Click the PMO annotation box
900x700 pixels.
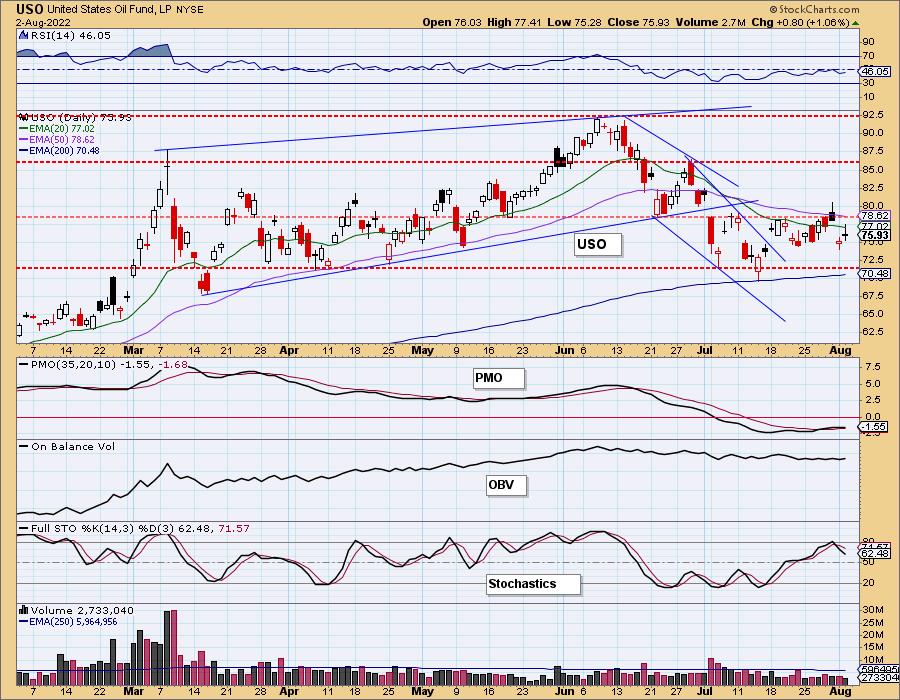(x=499, y=378)
